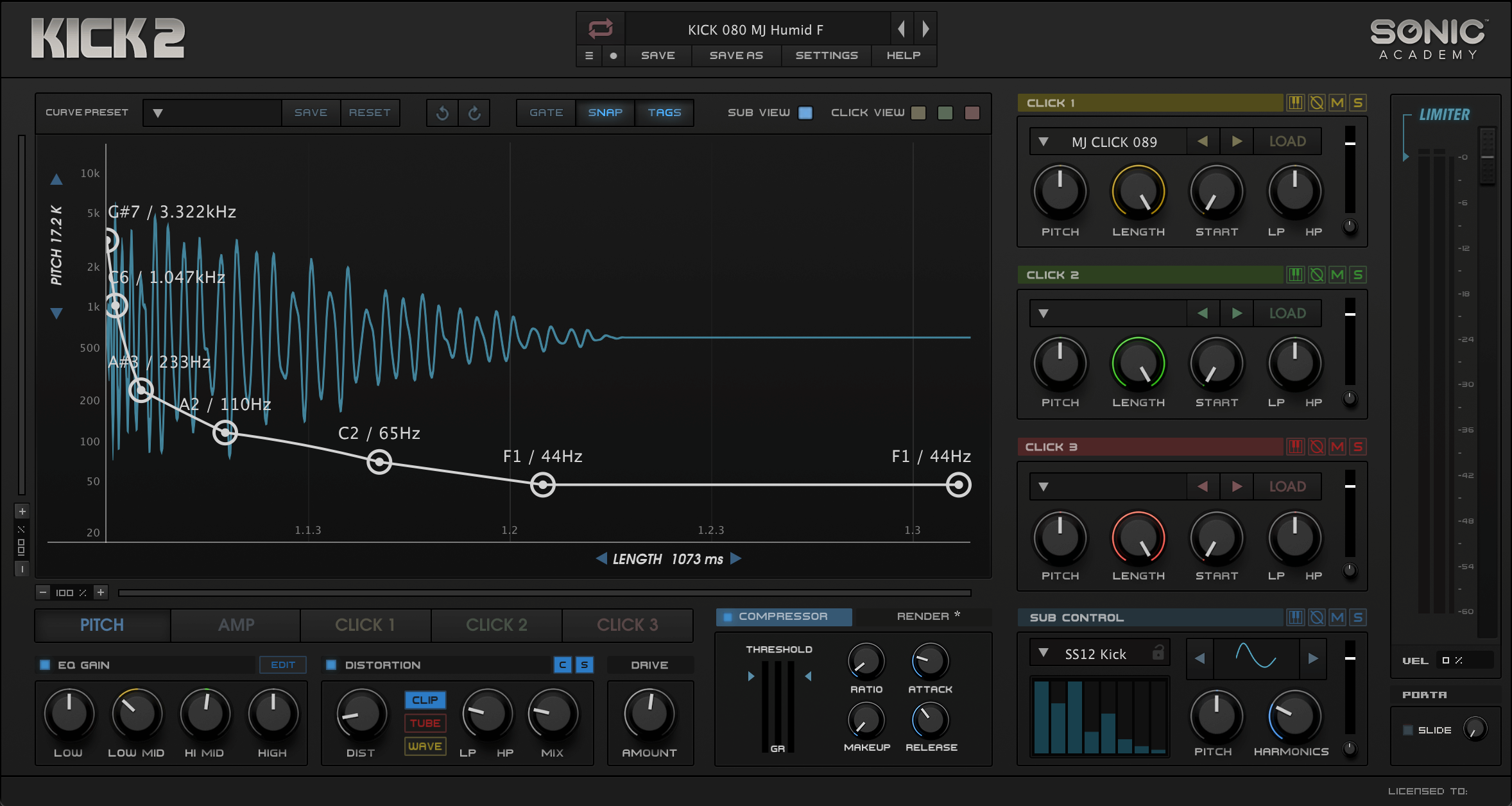This screenshot has width=1512, height=806.
Task: Click the undo curve arrow icon
Action: click(442, 113)
